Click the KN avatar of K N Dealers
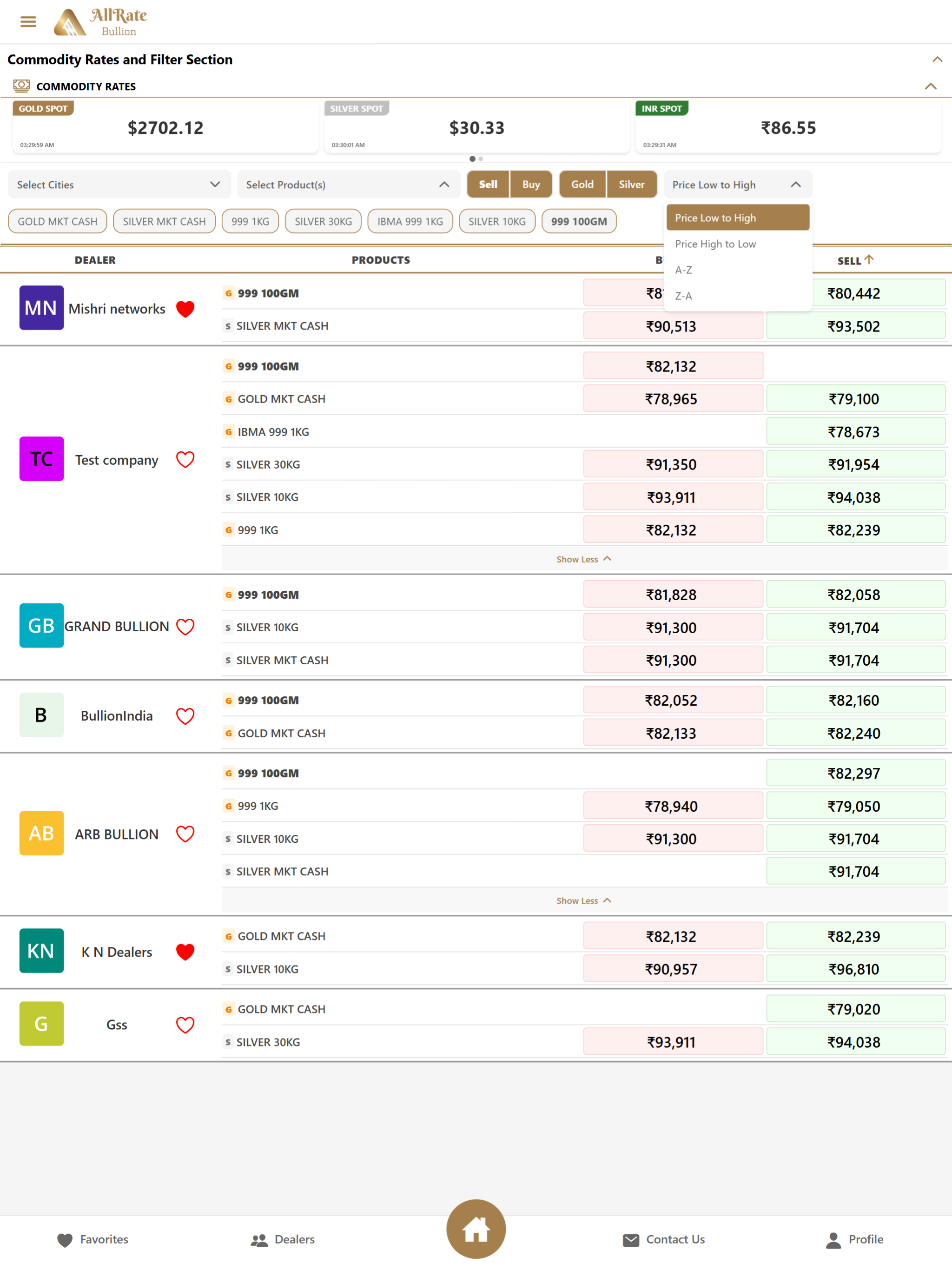 pos(41,951)
